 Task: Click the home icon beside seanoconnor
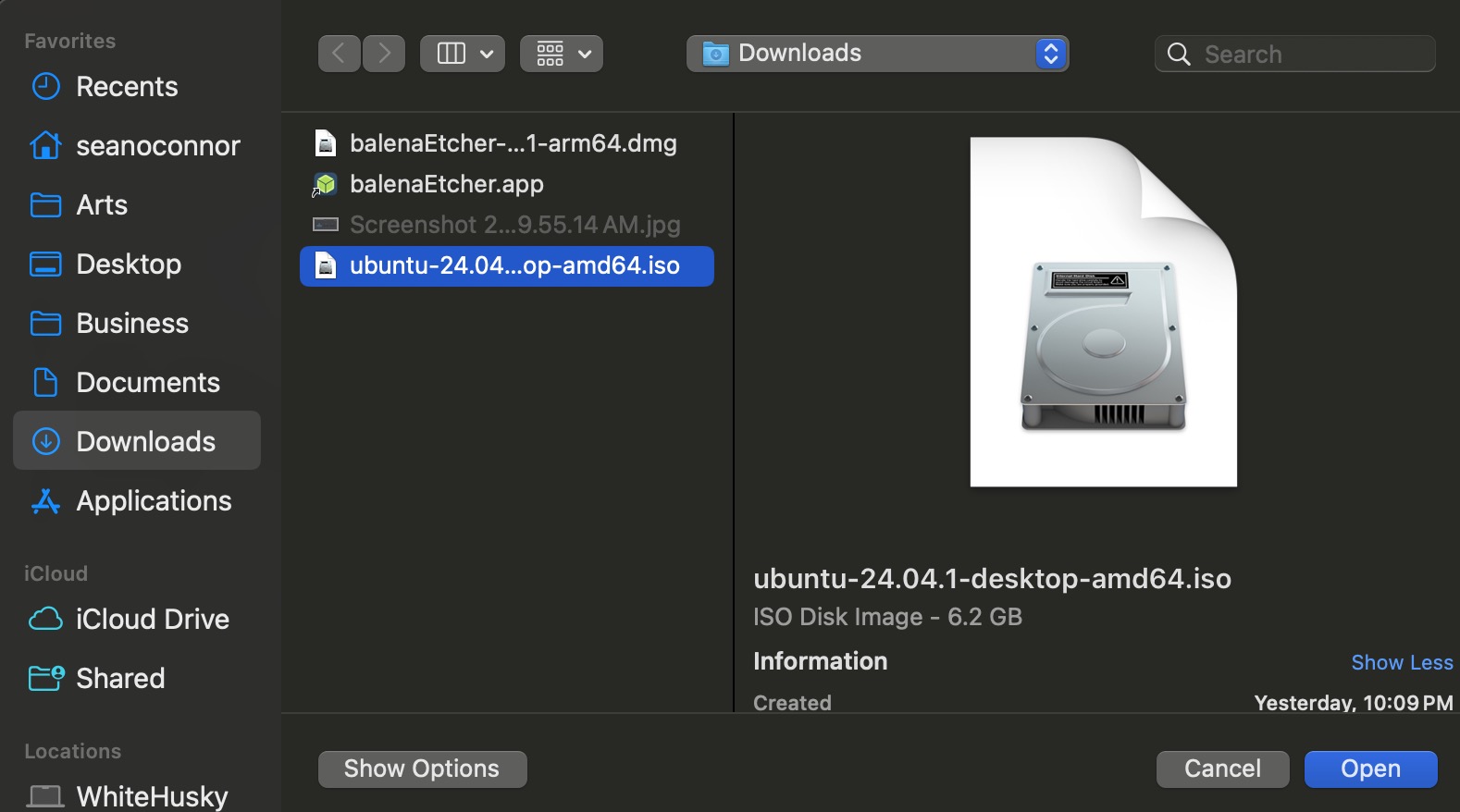pos(45,145)
